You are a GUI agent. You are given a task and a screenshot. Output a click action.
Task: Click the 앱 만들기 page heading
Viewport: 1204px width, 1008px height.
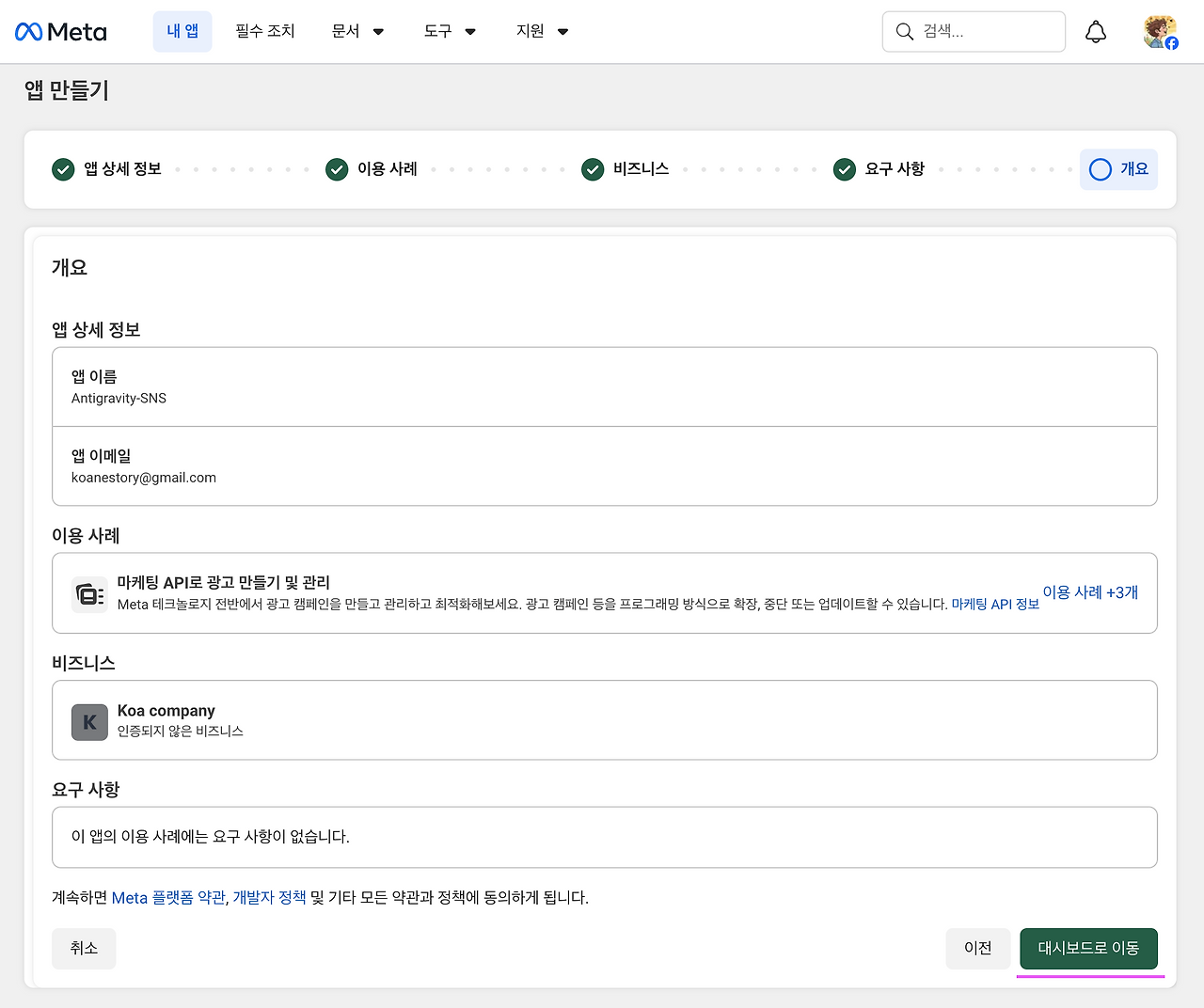click(x=67, y=90)
